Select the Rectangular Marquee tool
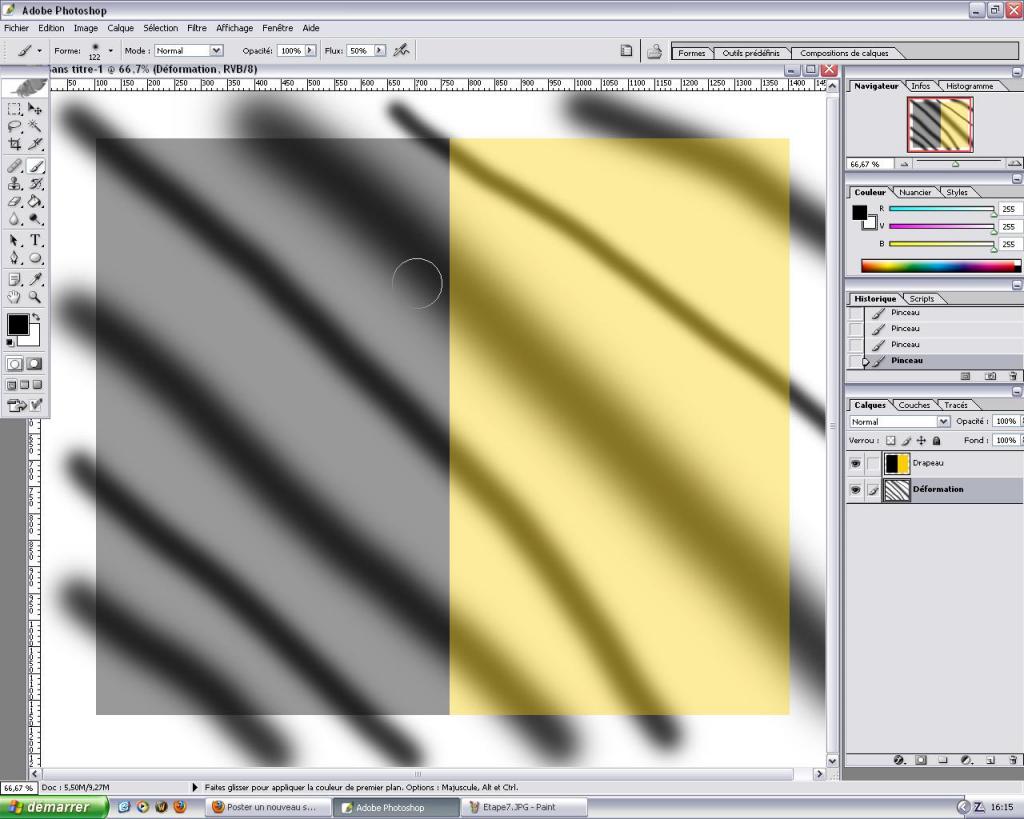The width and height of the screenshot is (1024, 819). click(x=14, y=108)
